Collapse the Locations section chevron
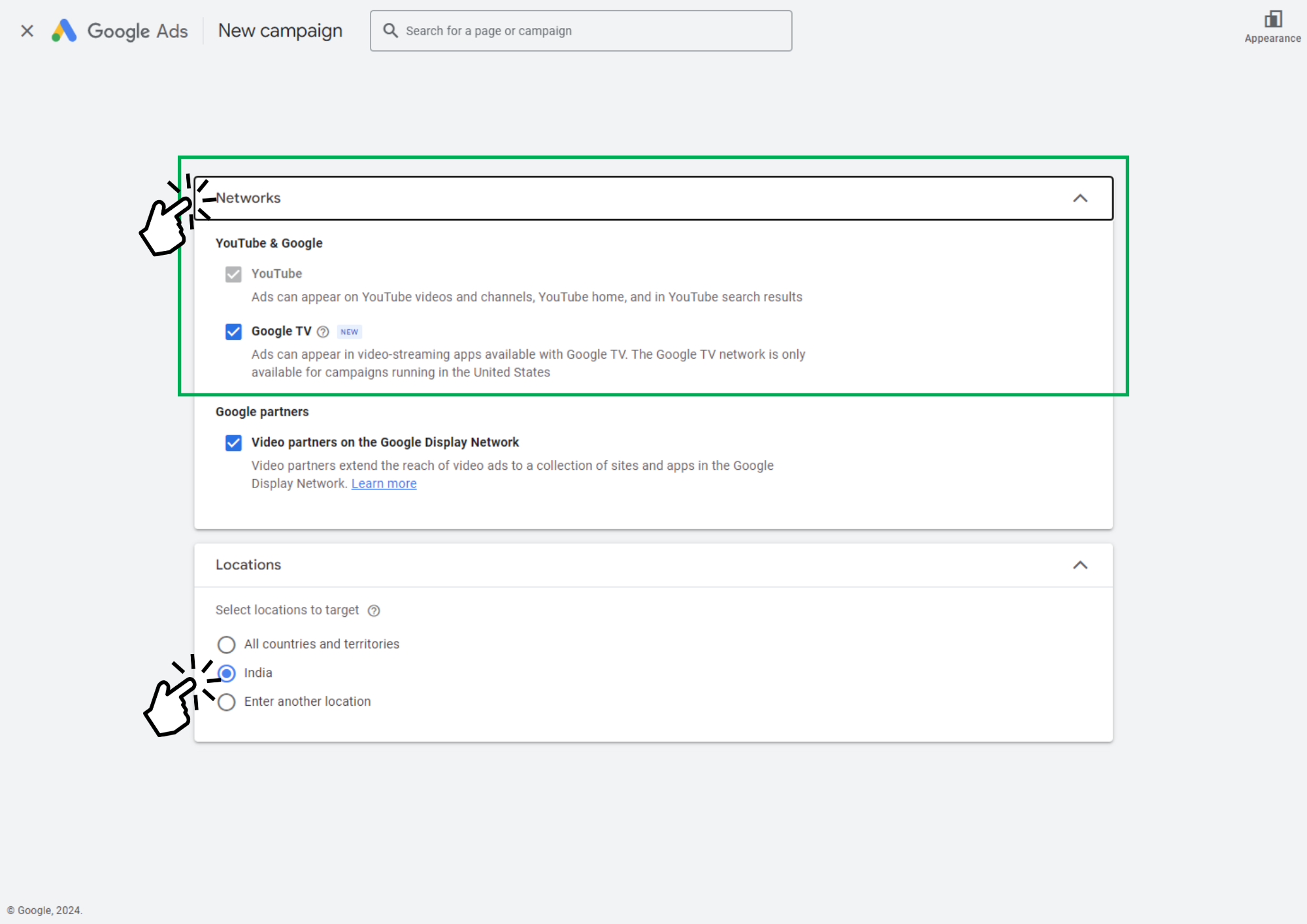The height and width of the screenshot is (924, 1307). [x=1080, y=565]
